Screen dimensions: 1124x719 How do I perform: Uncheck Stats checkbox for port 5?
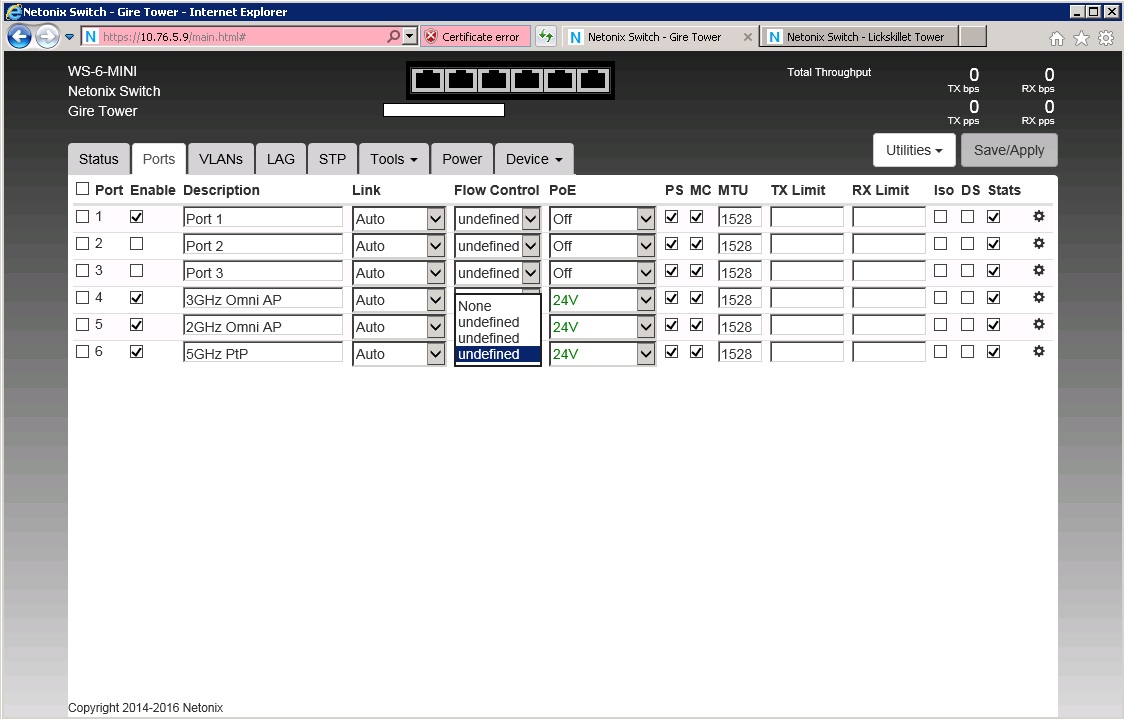click(x=993, y=324)
